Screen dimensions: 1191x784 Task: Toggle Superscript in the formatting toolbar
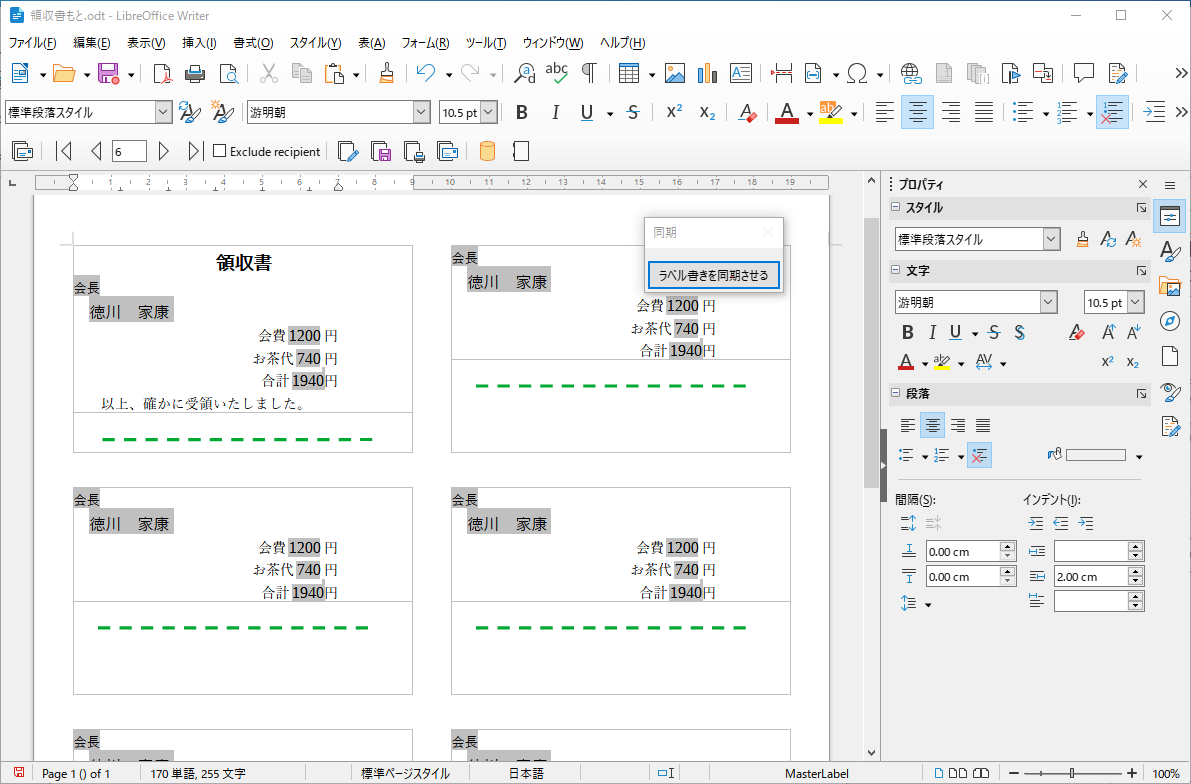click(674, 113)
